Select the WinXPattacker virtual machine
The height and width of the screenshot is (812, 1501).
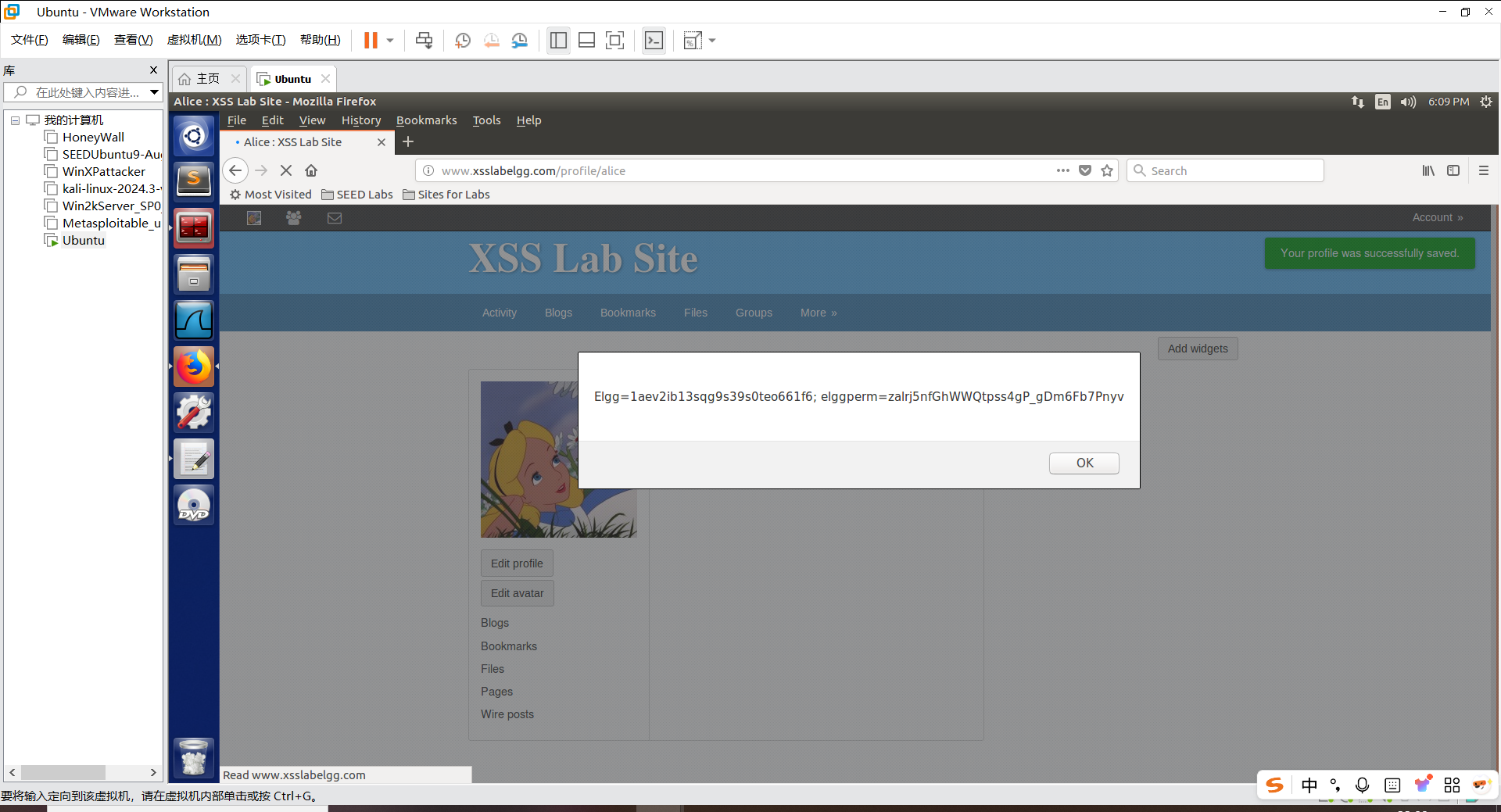[x=103, y=172]
